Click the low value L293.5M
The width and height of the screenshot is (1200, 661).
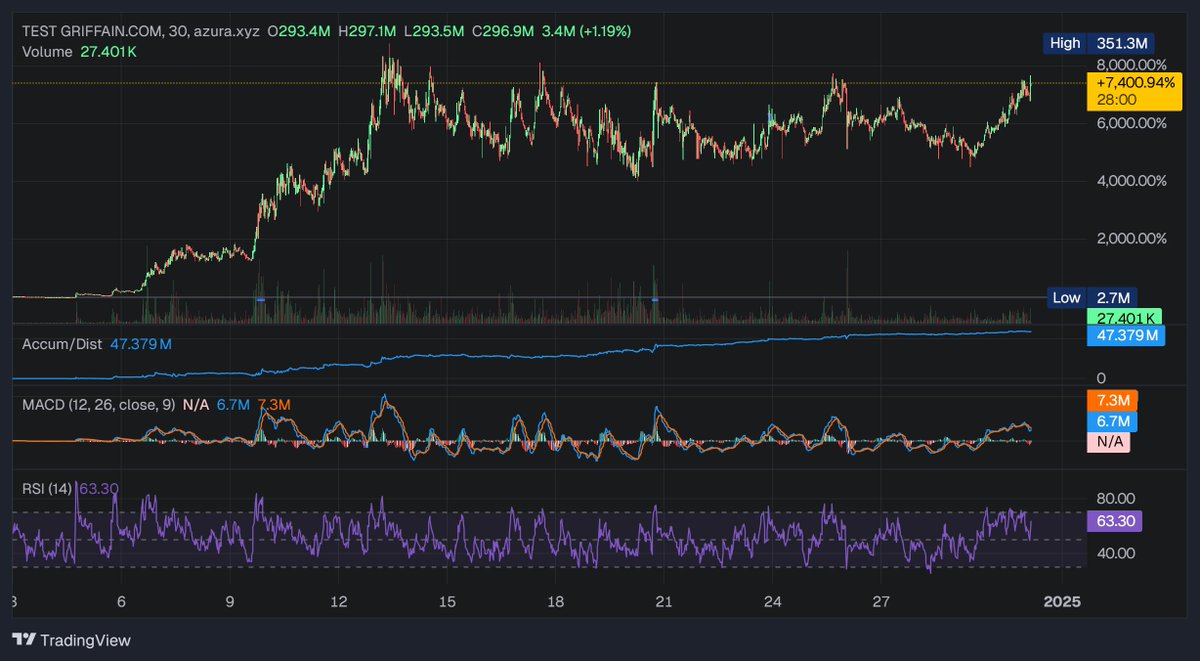coord(434,31)
